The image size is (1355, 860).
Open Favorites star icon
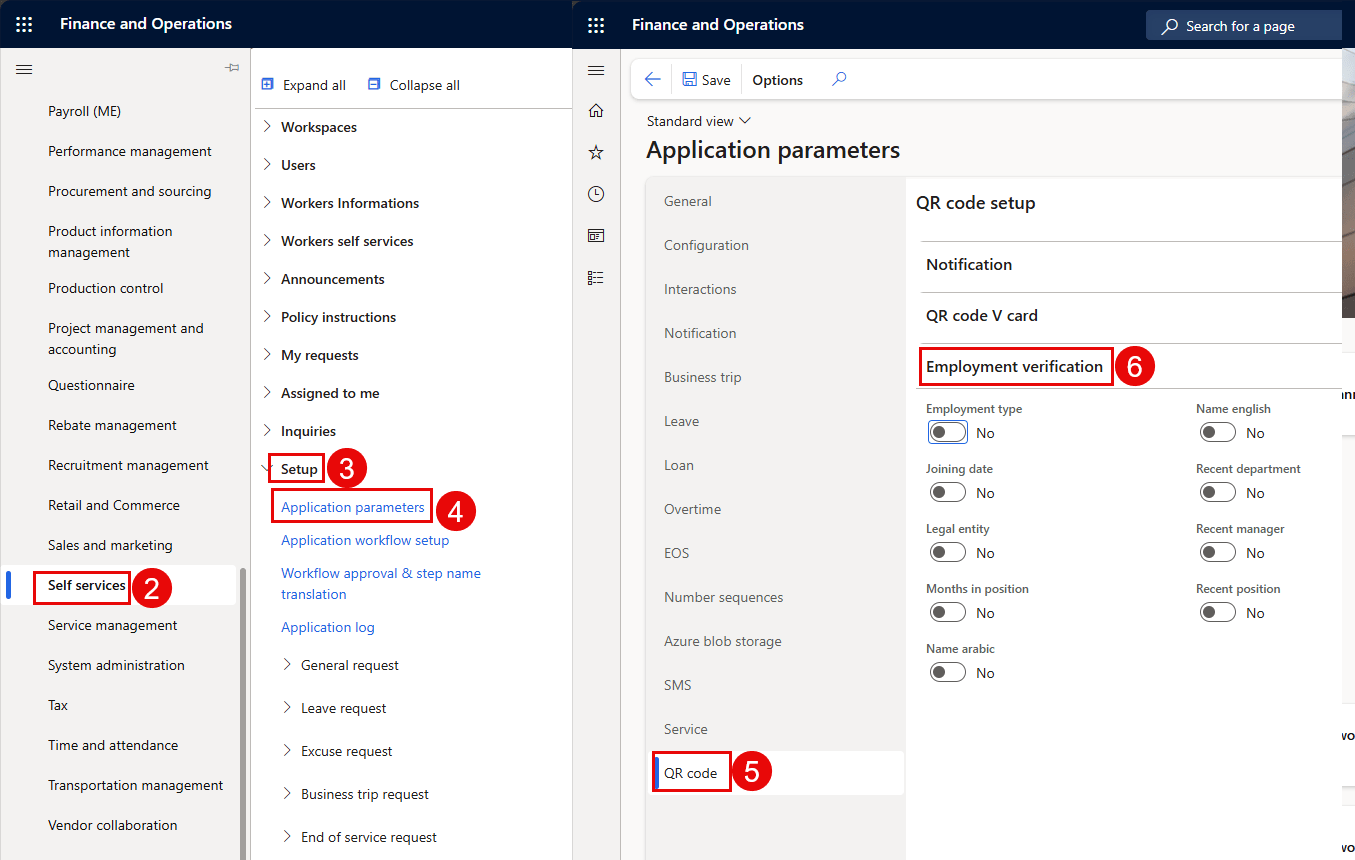[596, 152]
